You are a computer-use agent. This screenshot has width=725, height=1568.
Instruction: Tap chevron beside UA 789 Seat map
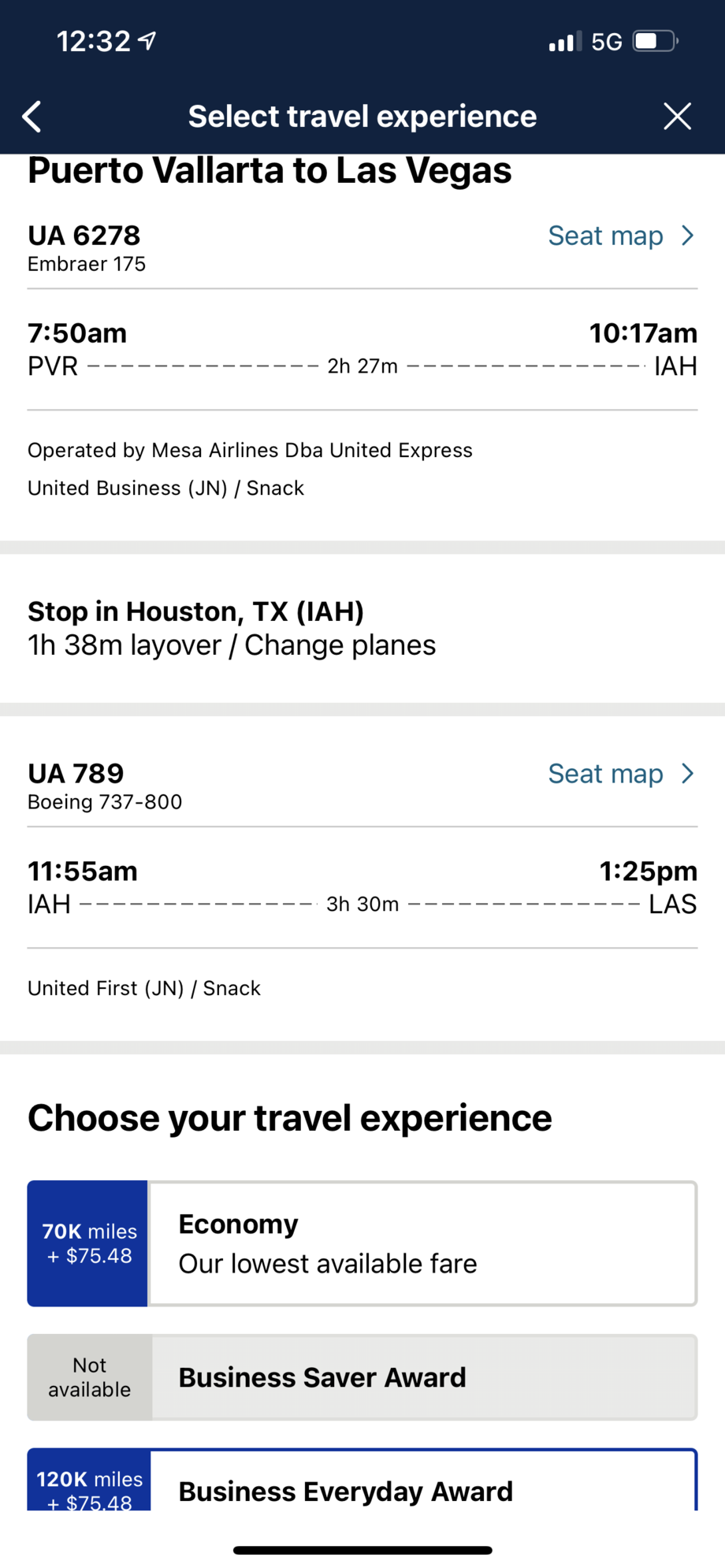pos(688,774)
